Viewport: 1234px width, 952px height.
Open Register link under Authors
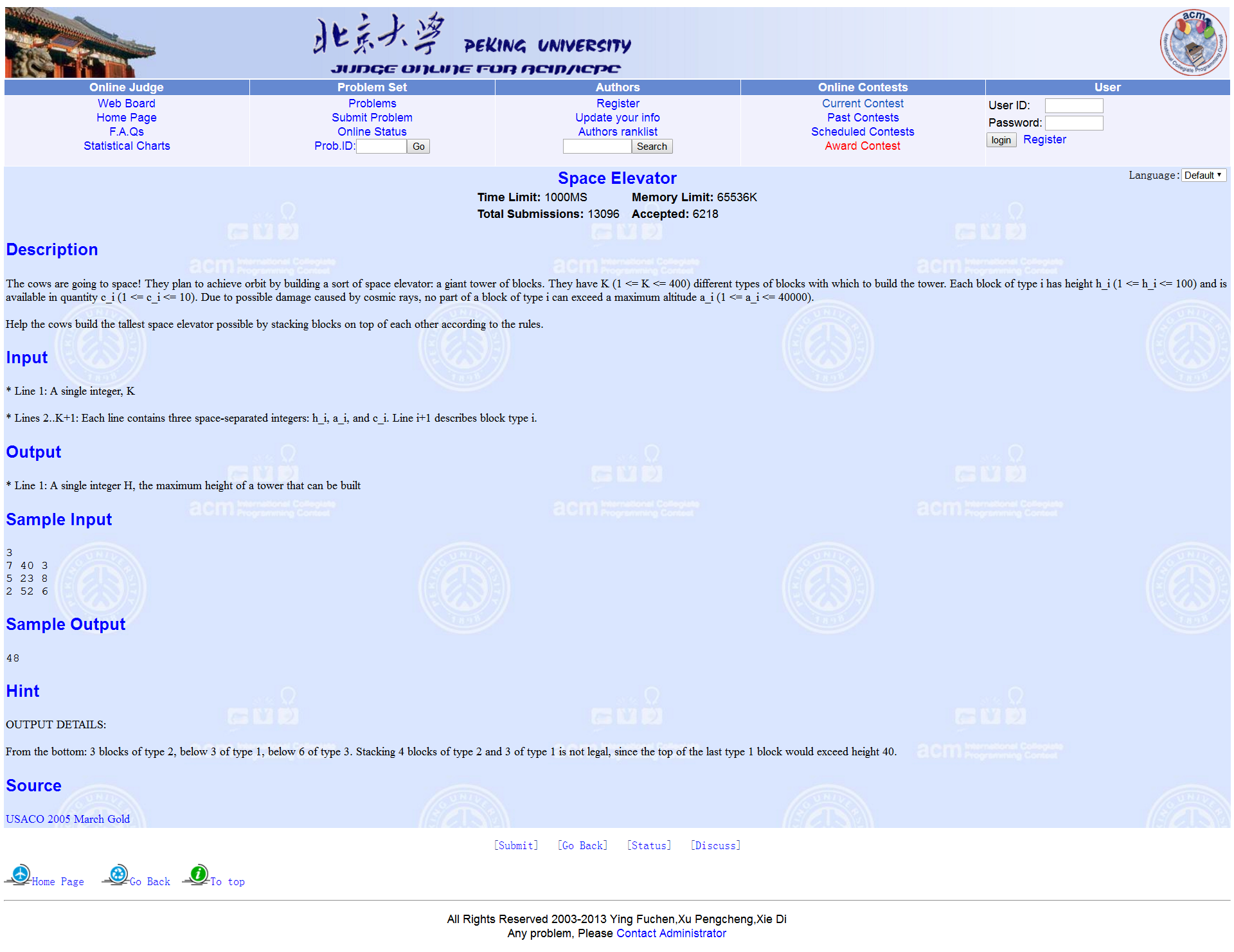[618, 103]
